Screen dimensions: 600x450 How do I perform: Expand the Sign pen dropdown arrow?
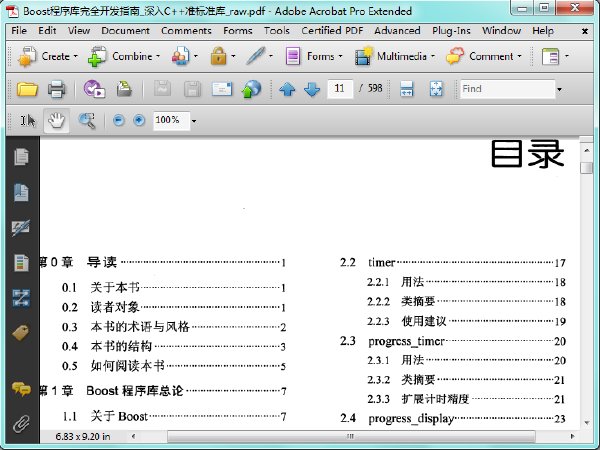tap(271, 56)
